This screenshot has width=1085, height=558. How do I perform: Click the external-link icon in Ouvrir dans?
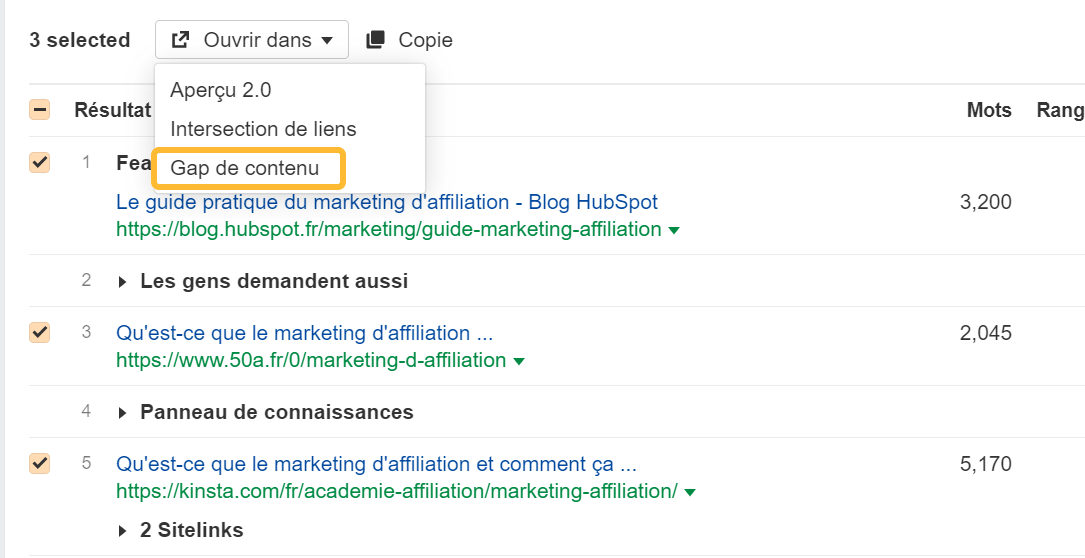click(181, 40)
